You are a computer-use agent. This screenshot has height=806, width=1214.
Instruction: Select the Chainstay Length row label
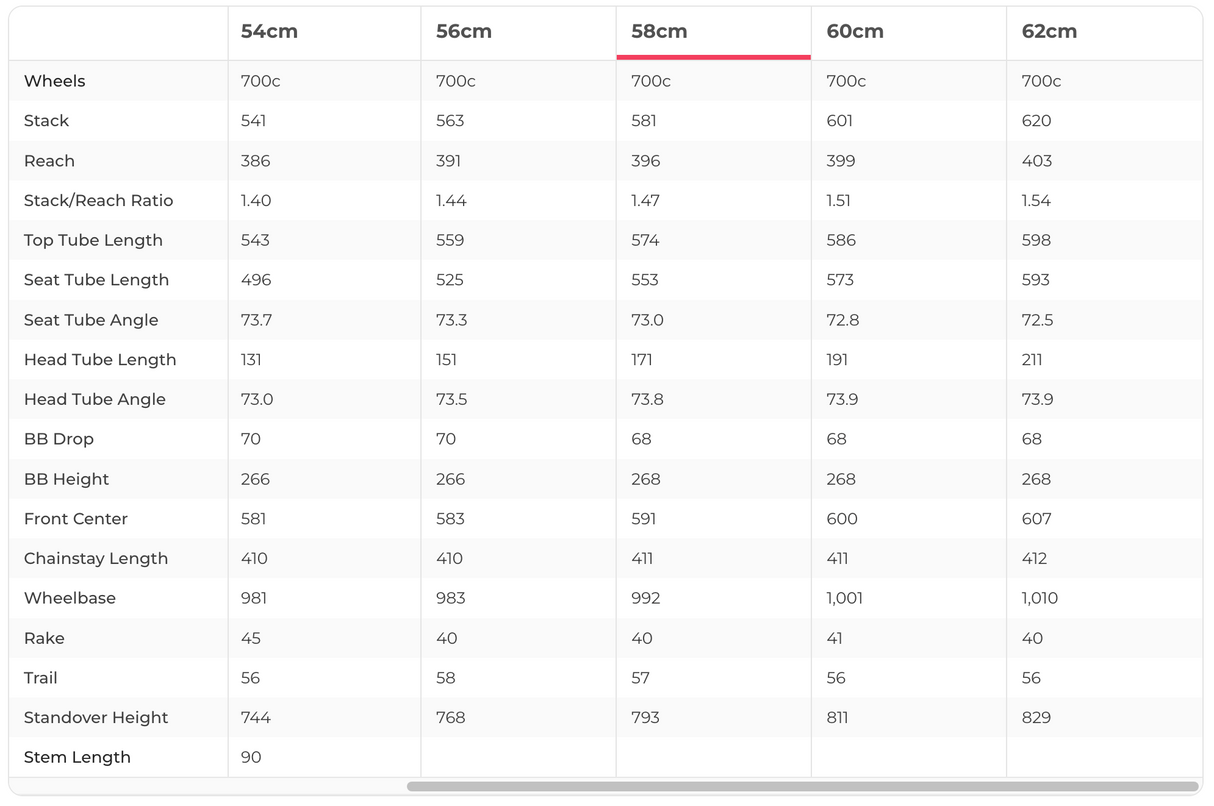96,558
